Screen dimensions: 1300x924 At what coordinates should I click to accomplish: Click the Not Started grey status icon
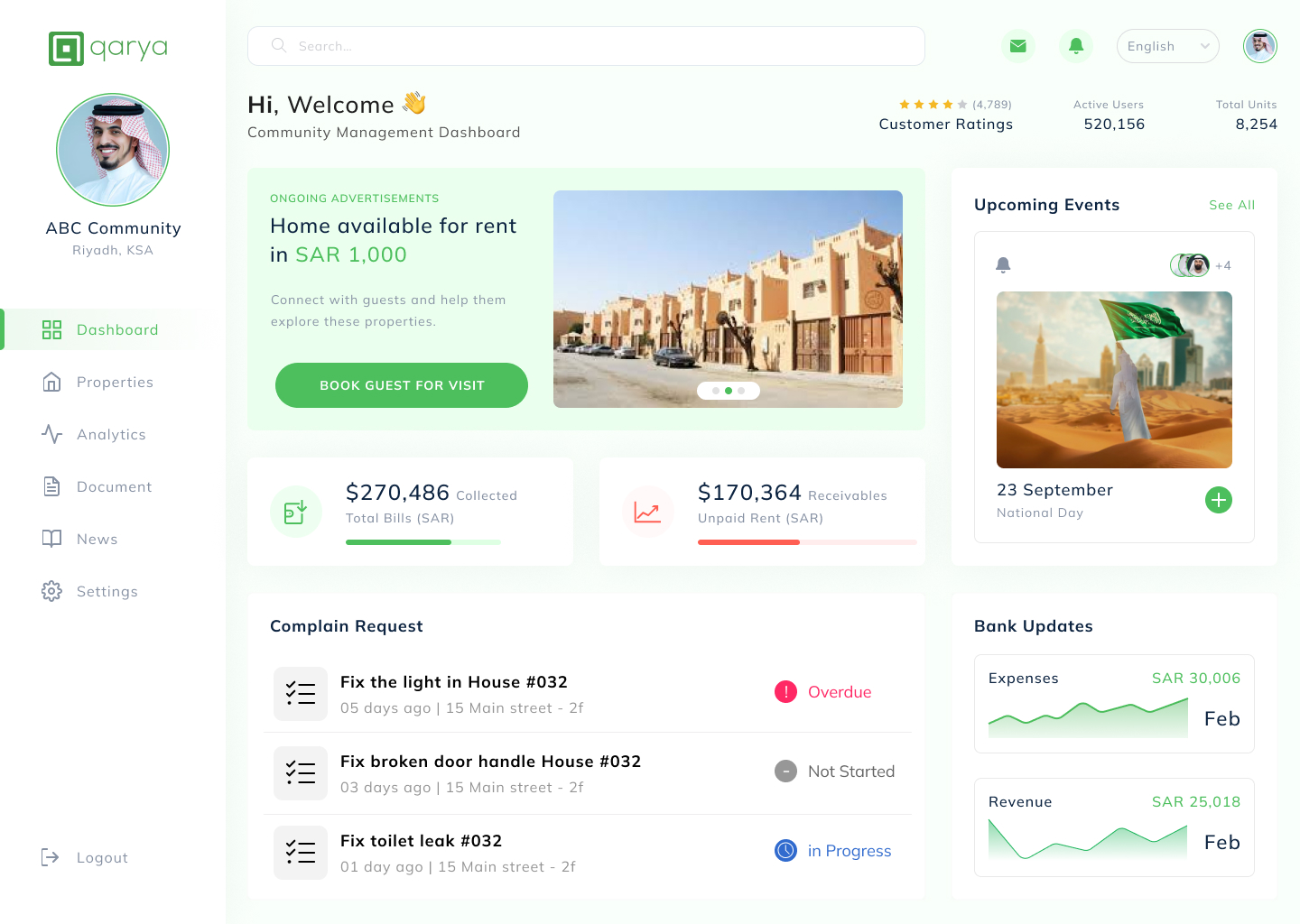(785, 772)
